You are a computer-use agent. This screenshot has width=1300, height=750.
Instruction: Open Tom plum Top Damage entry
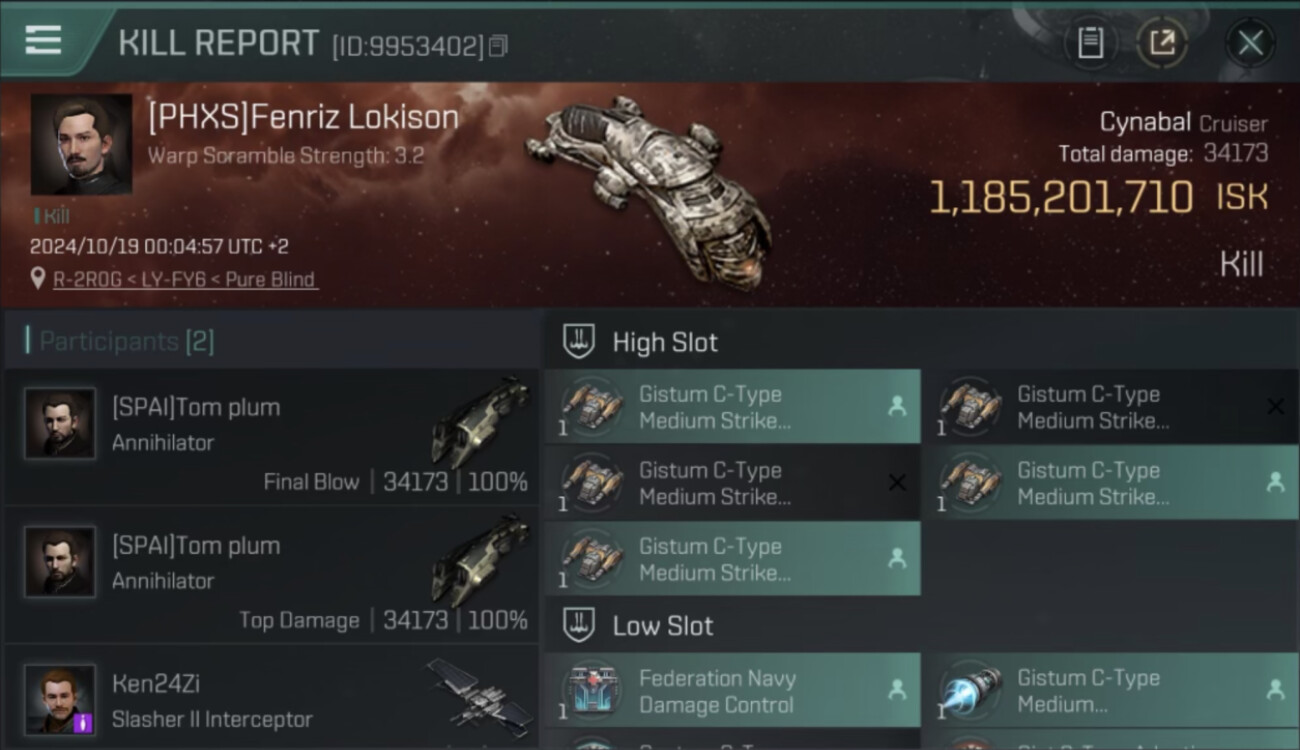[x=271, y=575]
